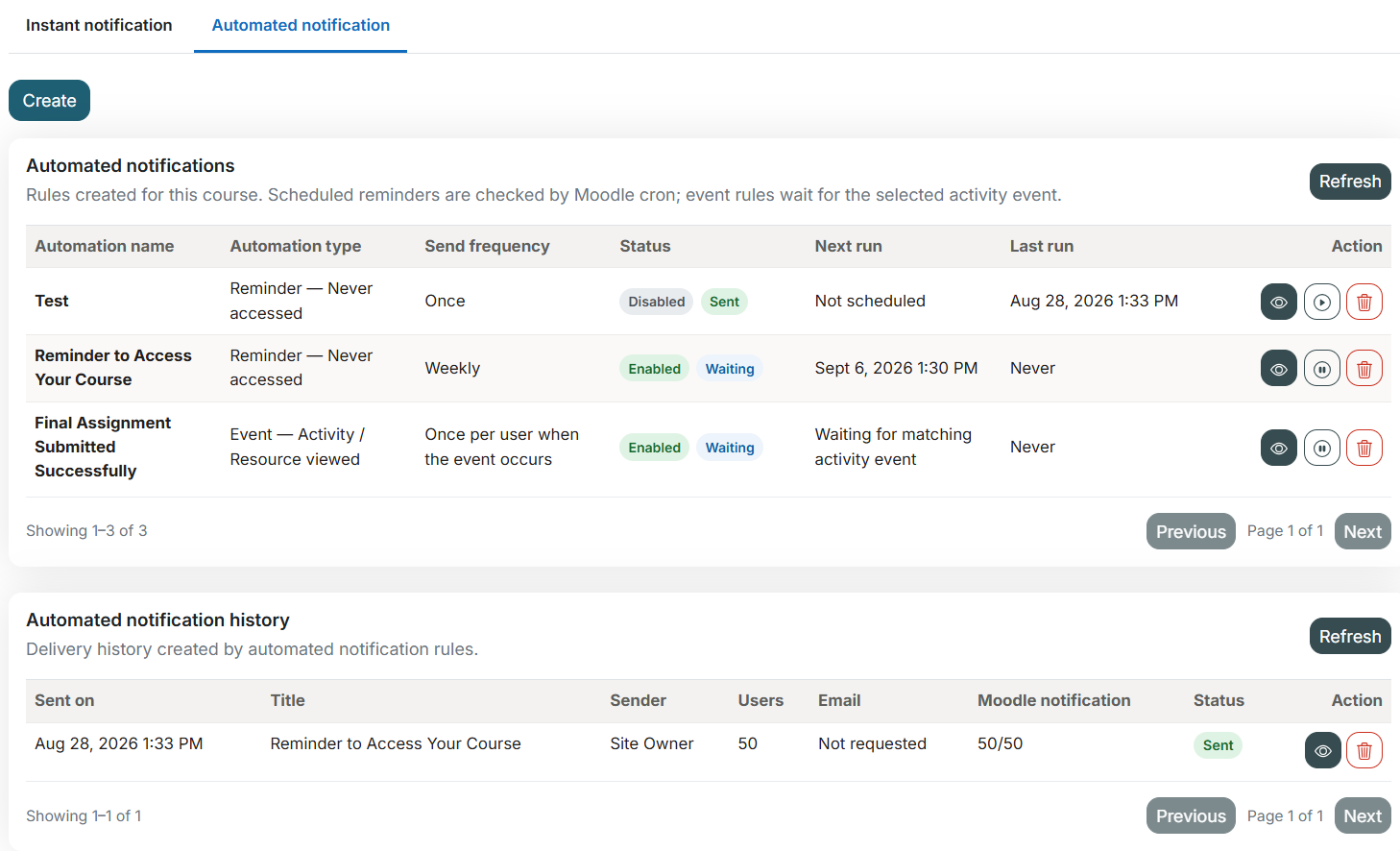Refresh the Automated notifications list
The width and height of the screenshot is (1400, 851).
[x=1349, y=182]
